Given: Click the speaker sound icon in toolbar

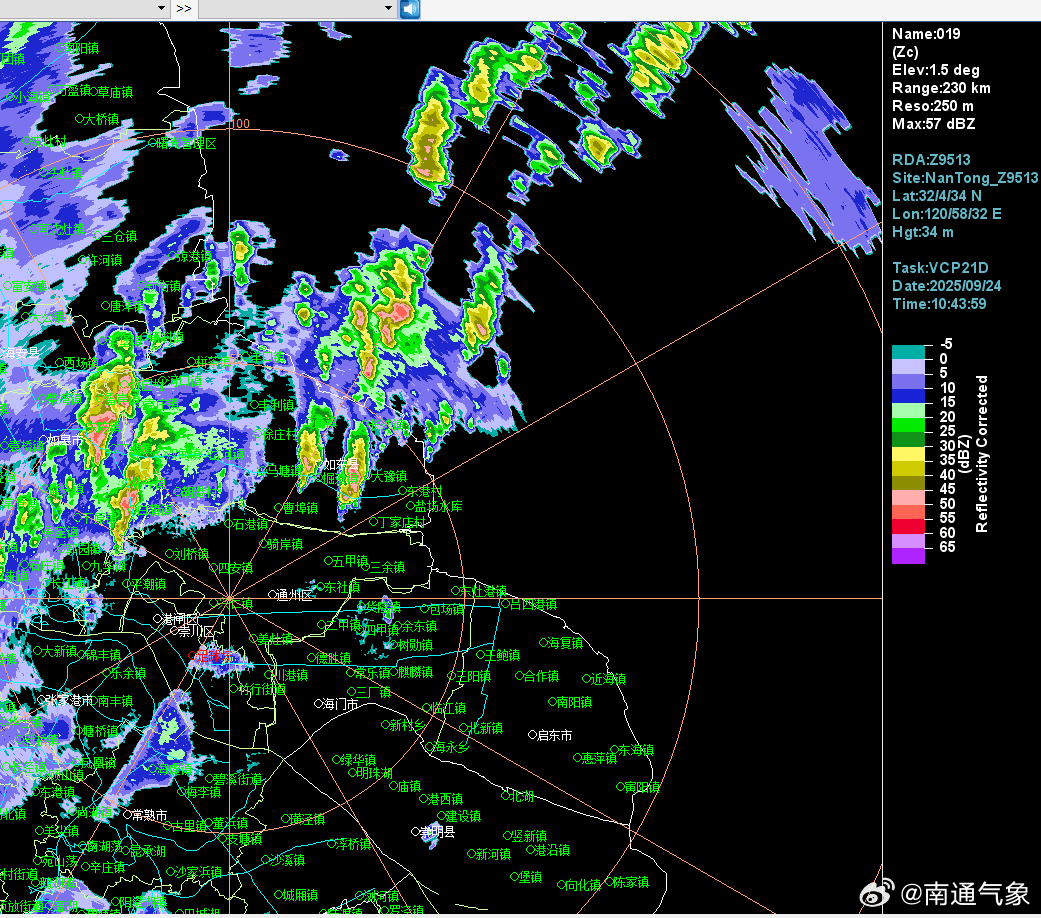Looking at the screenshot, I should point(410,9).
